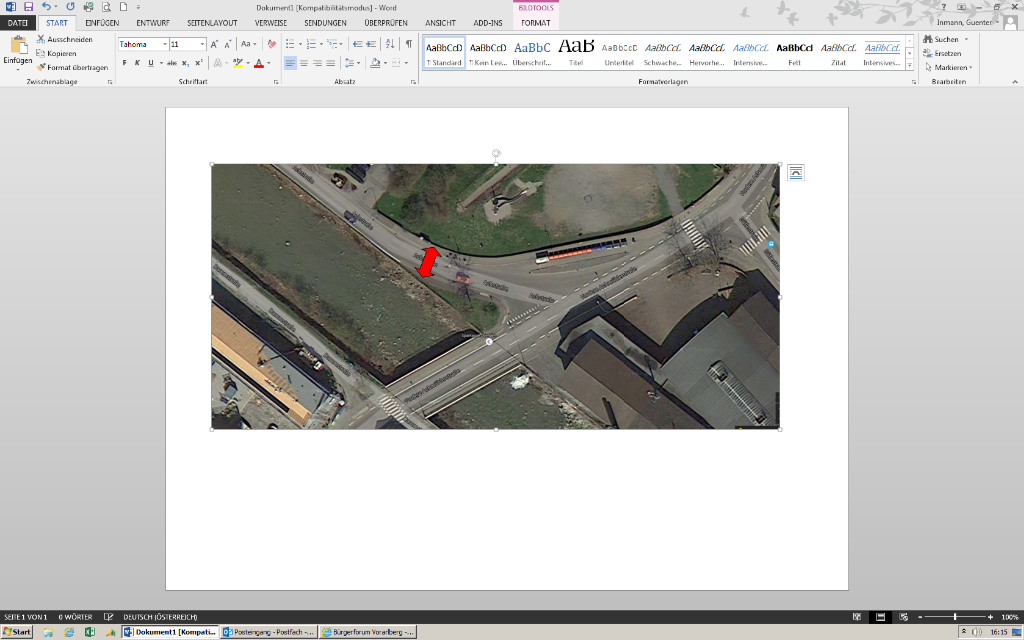Image resolution: width=1024 pixels, height=640 pixels.
Task: Open Word help question mark
Action: (944, 7)
